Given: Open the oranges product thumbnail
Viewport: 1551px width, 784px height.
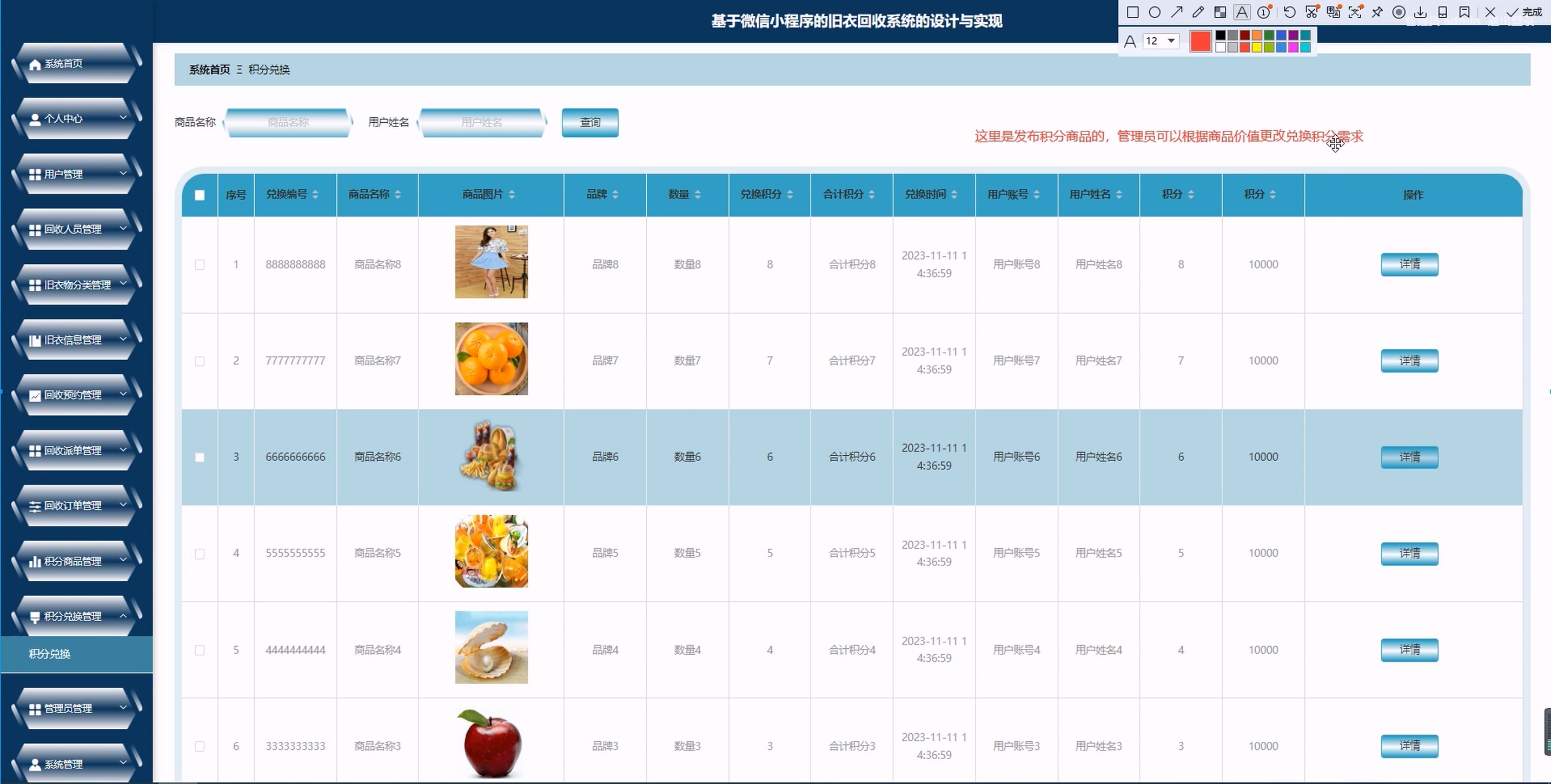Looking at the screenshot, I should pos(491,359).
